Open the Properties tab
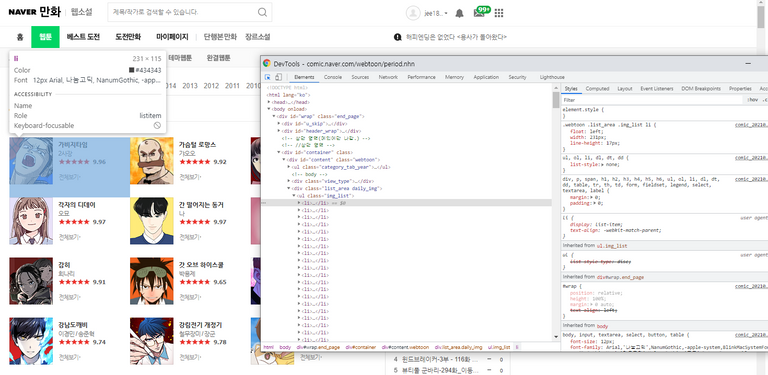The width and height of the screenshot is (768, 375). pyautogui.click(x=740, y=89)
